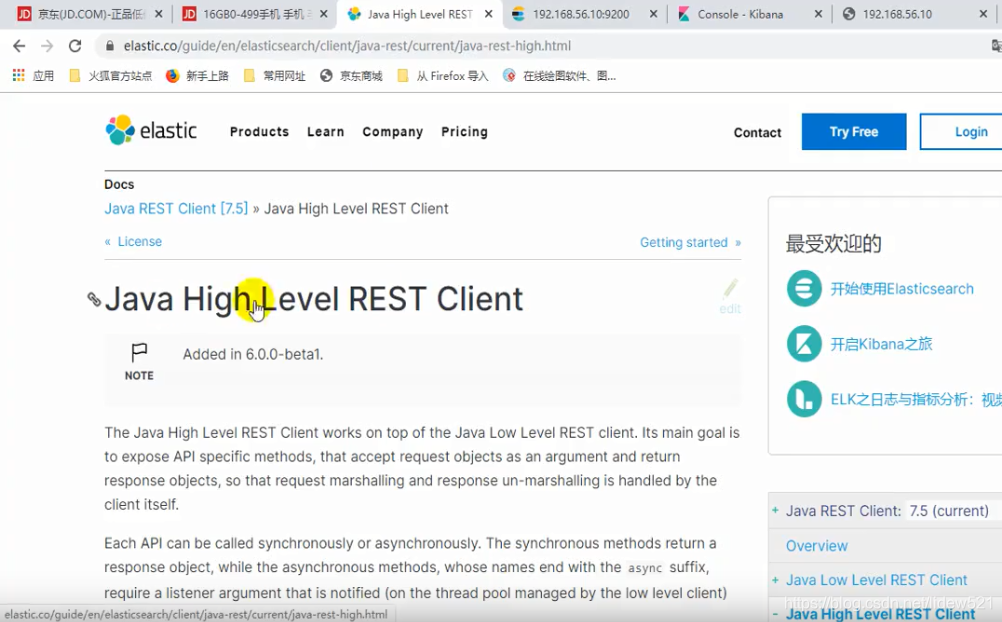
Task: Click the 最受欢迎的 heading
Action: pyautogui.click(x=833, y=244)
